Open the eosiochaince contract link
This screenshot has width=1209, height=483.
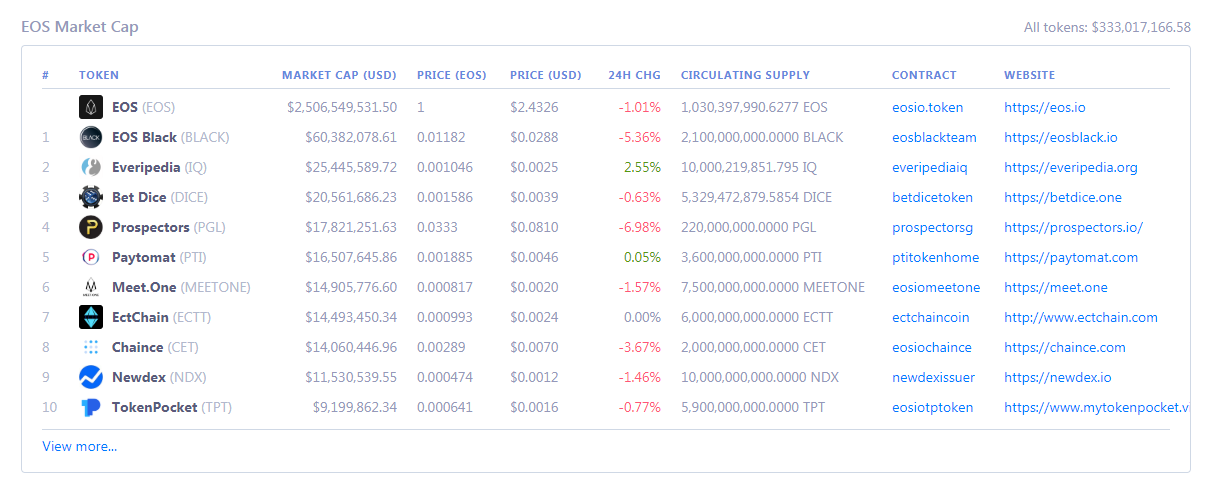(932, 347)
